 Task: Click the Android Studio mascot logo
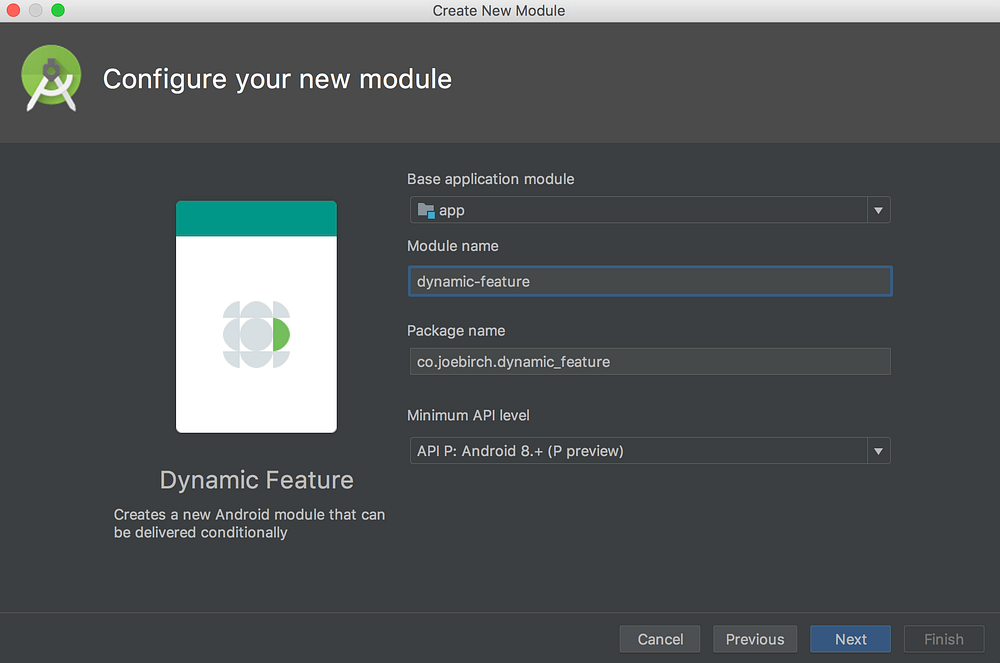[x=50, y=77]
